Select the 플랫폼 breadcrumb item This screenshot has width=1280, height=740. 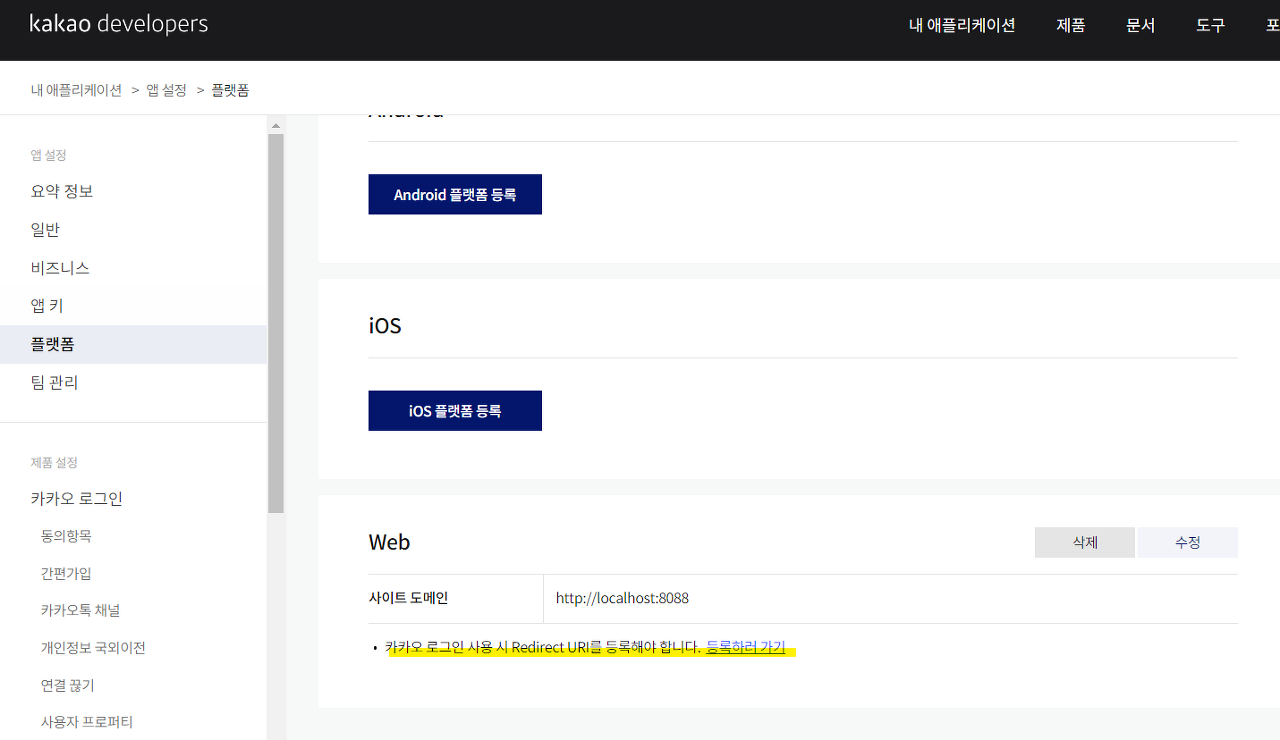coord(230,90)
